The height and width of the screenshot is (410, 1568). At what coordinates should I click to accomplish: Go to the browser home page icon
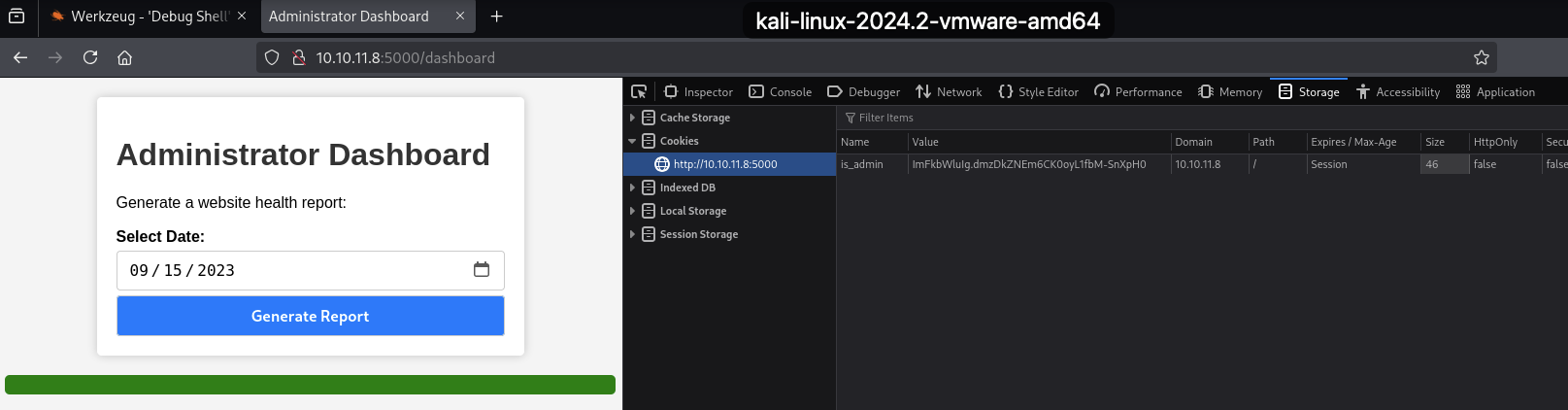pos(125,58)
